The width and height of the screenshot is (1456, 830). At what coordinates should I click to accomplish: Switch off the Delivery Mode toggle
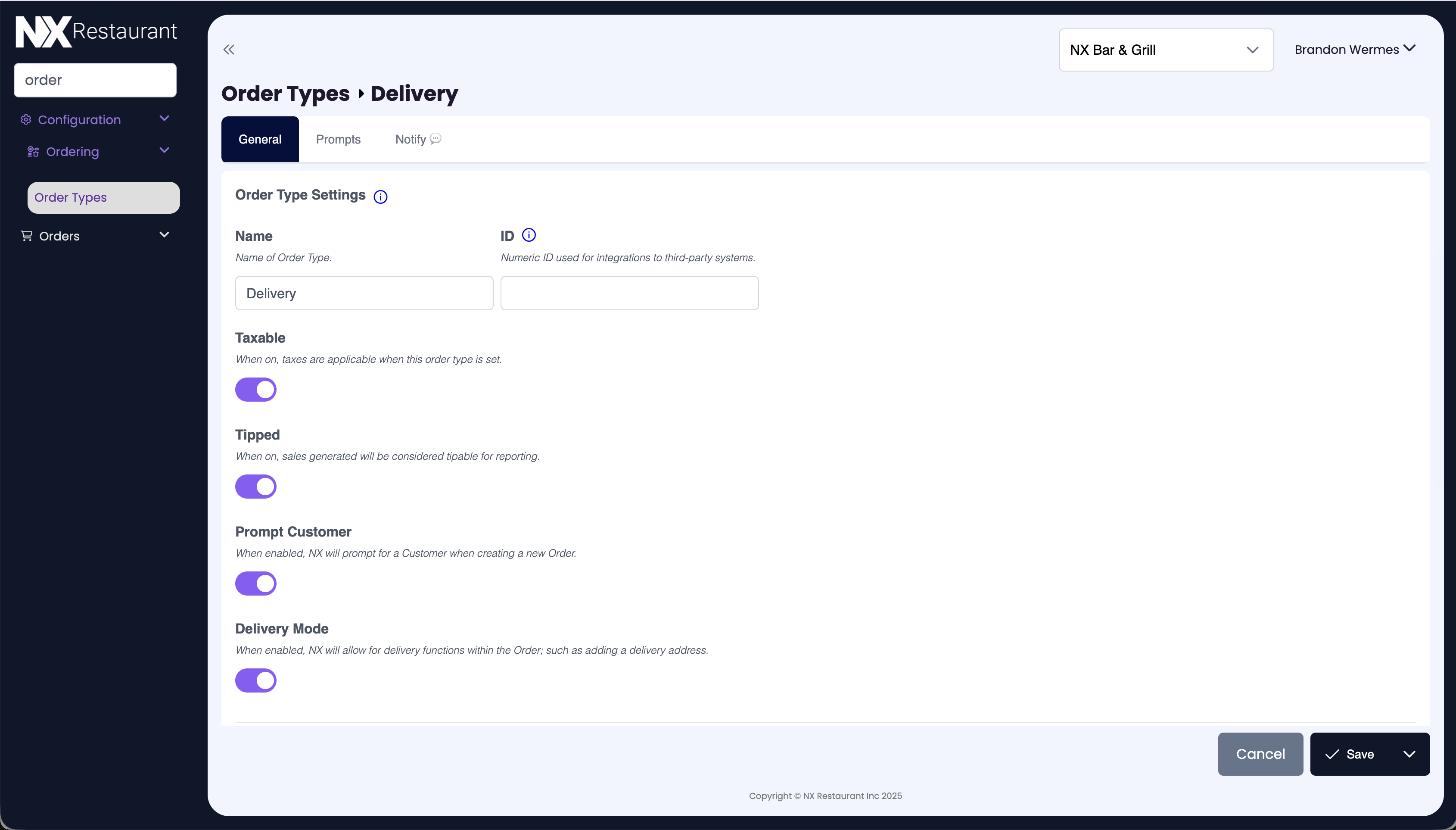256,680
